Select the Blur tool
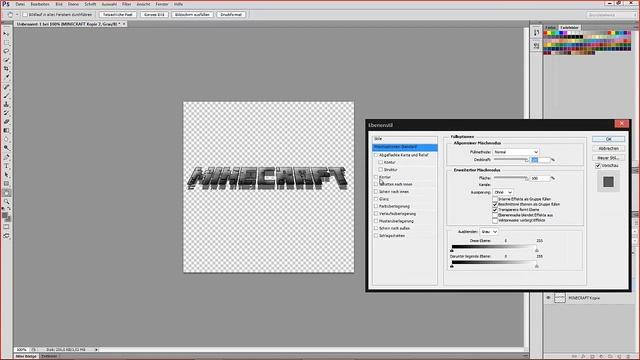The height and width of the screenshot is (360, 640). tap(6, 139)
